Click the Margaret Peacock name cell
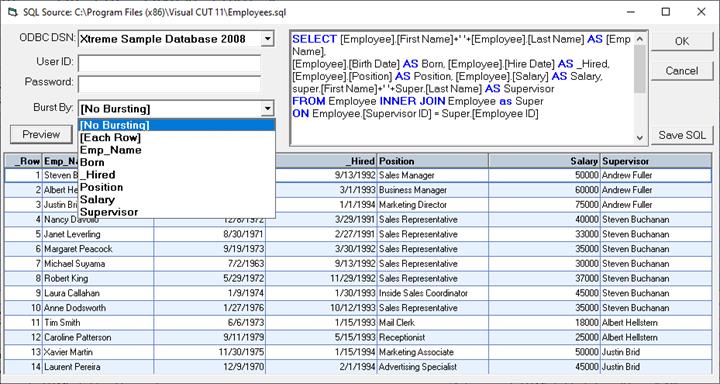The width and height of the screenshot is (720, 384). [98, 249]
